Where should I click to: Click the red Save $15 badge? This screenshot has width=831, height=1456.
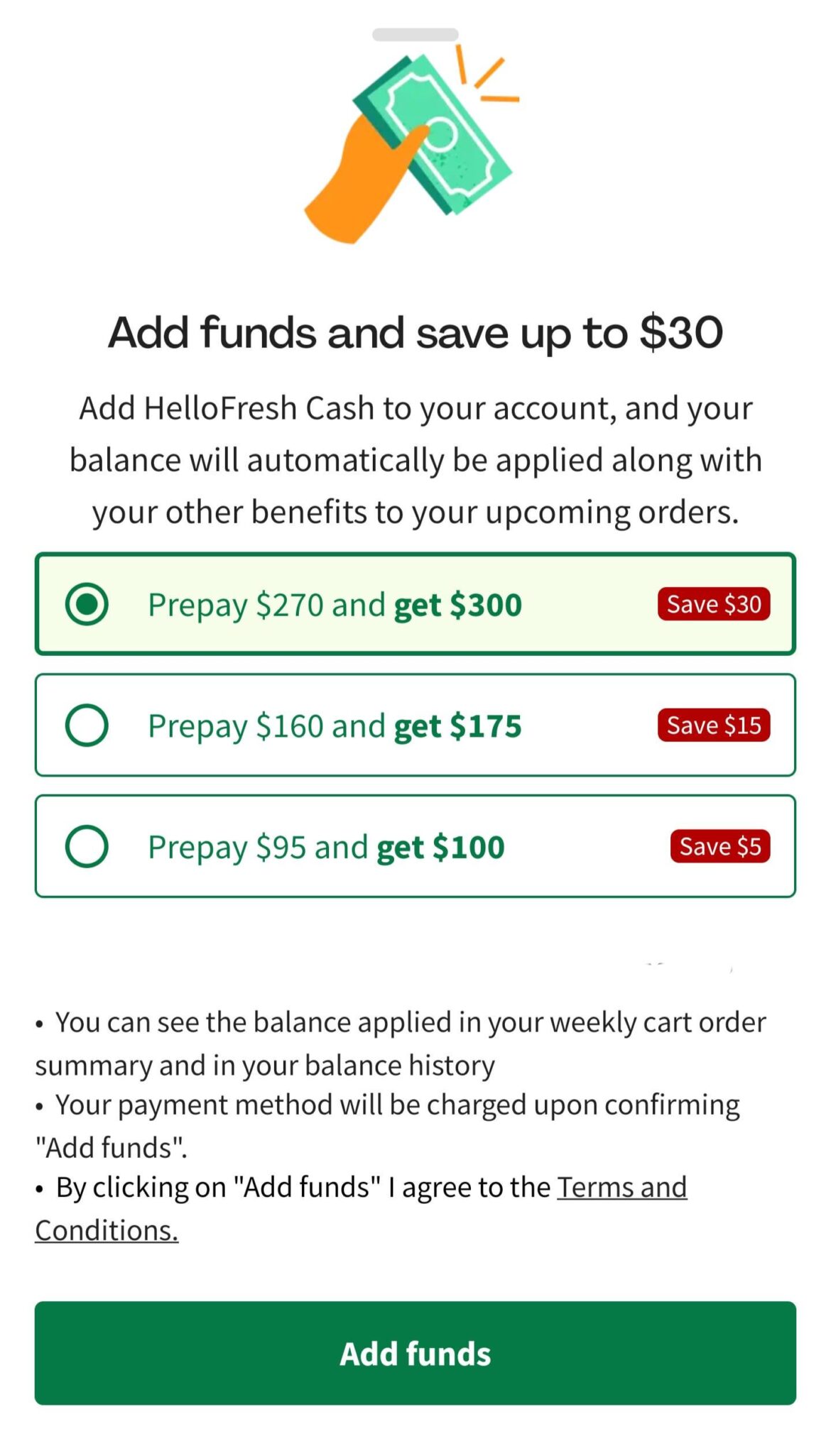(714, 726)
